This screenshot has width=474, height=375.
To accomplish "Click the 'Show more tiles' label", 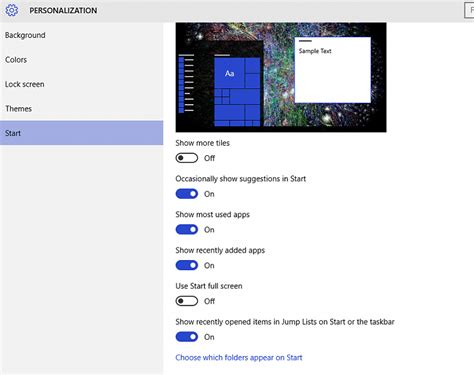I will tap(202, 143).
